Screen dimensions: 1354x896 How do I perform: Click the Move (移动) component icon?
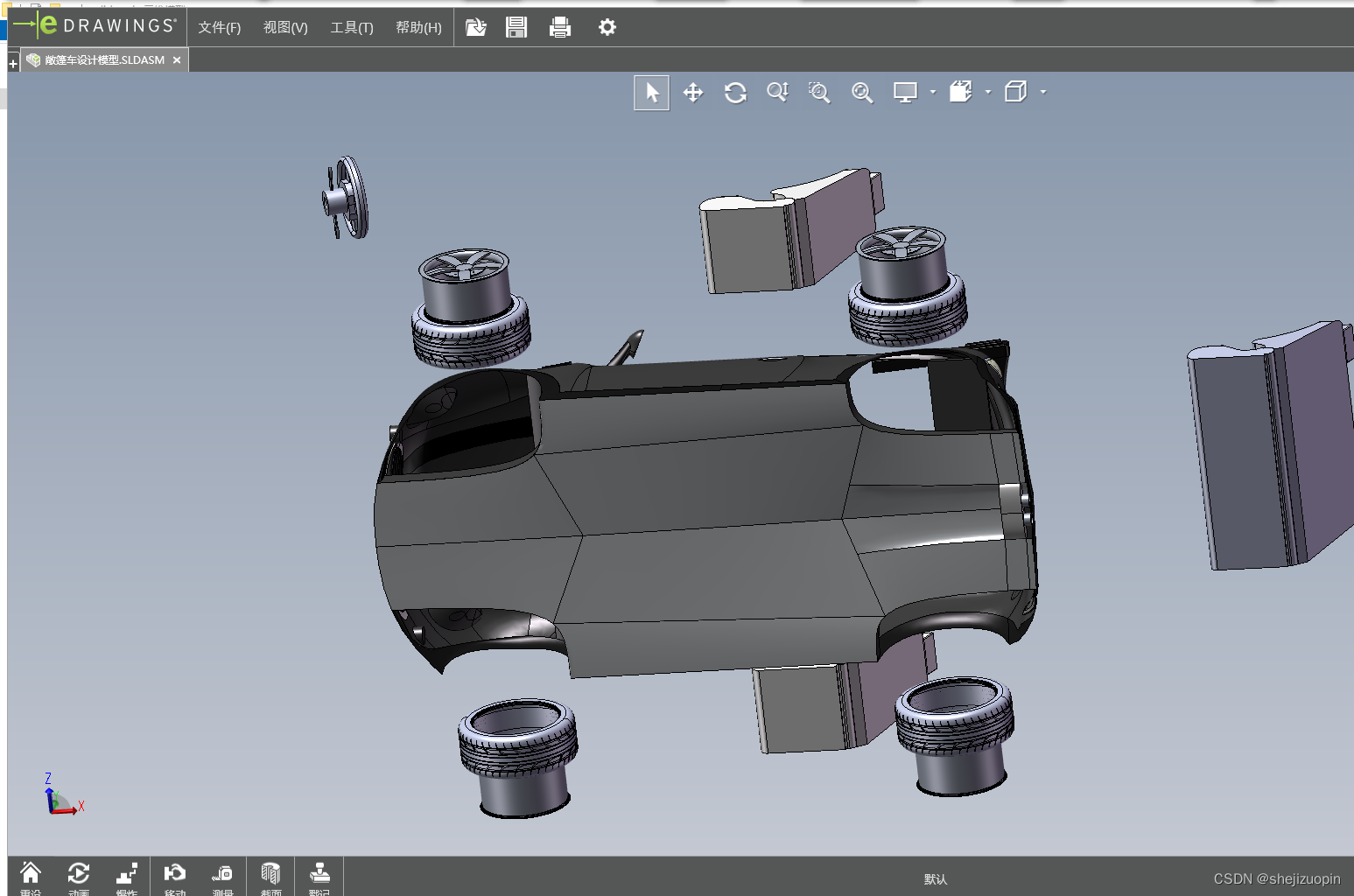click(175, 878)
